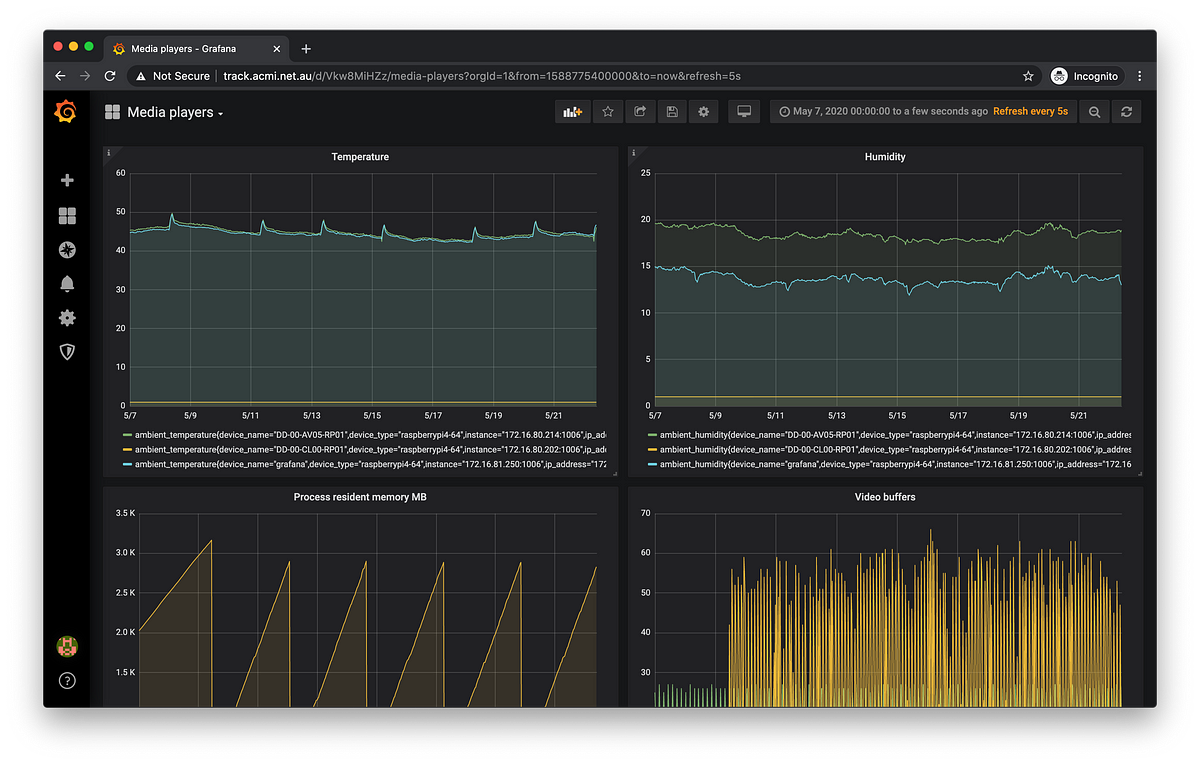Open the Refresh every 5s dropdown
Image resolution: width=1200 pixels, height=765 pixels.
coord(1031,111)
